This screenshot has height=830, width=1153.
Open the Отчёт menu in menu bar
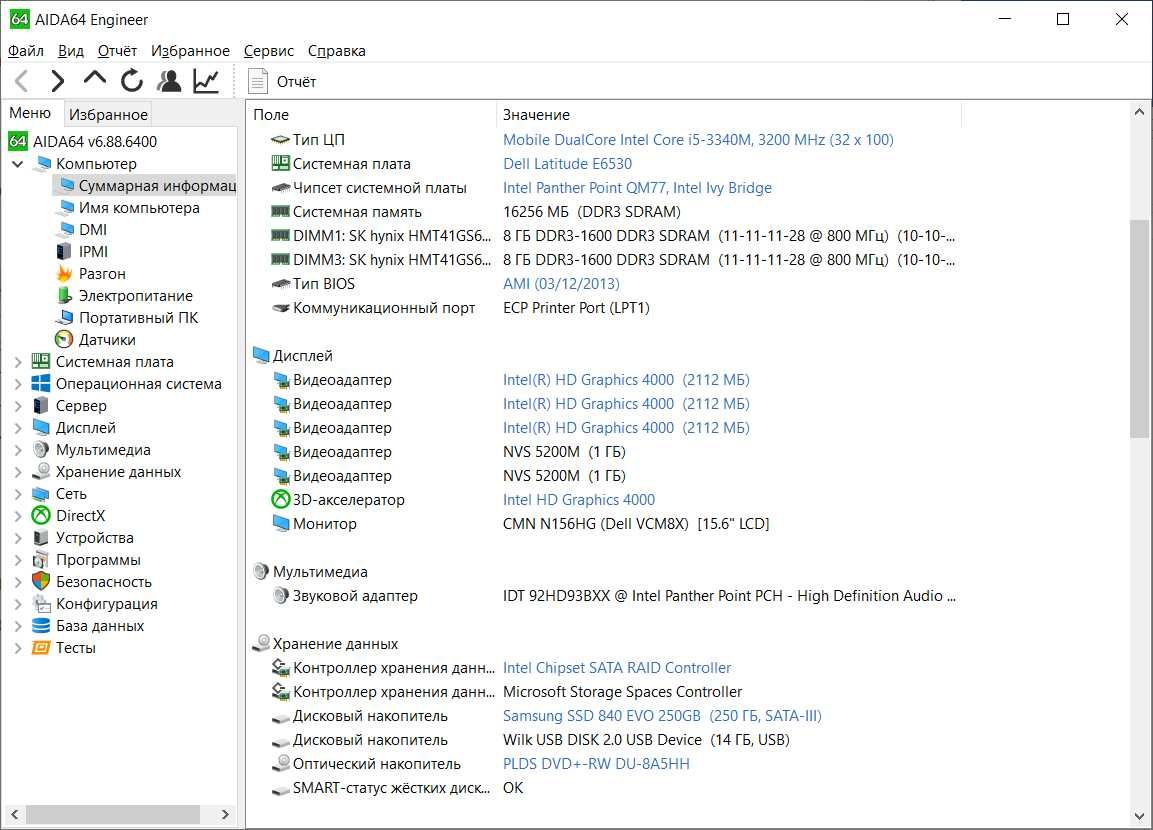(x=118, y=51)
